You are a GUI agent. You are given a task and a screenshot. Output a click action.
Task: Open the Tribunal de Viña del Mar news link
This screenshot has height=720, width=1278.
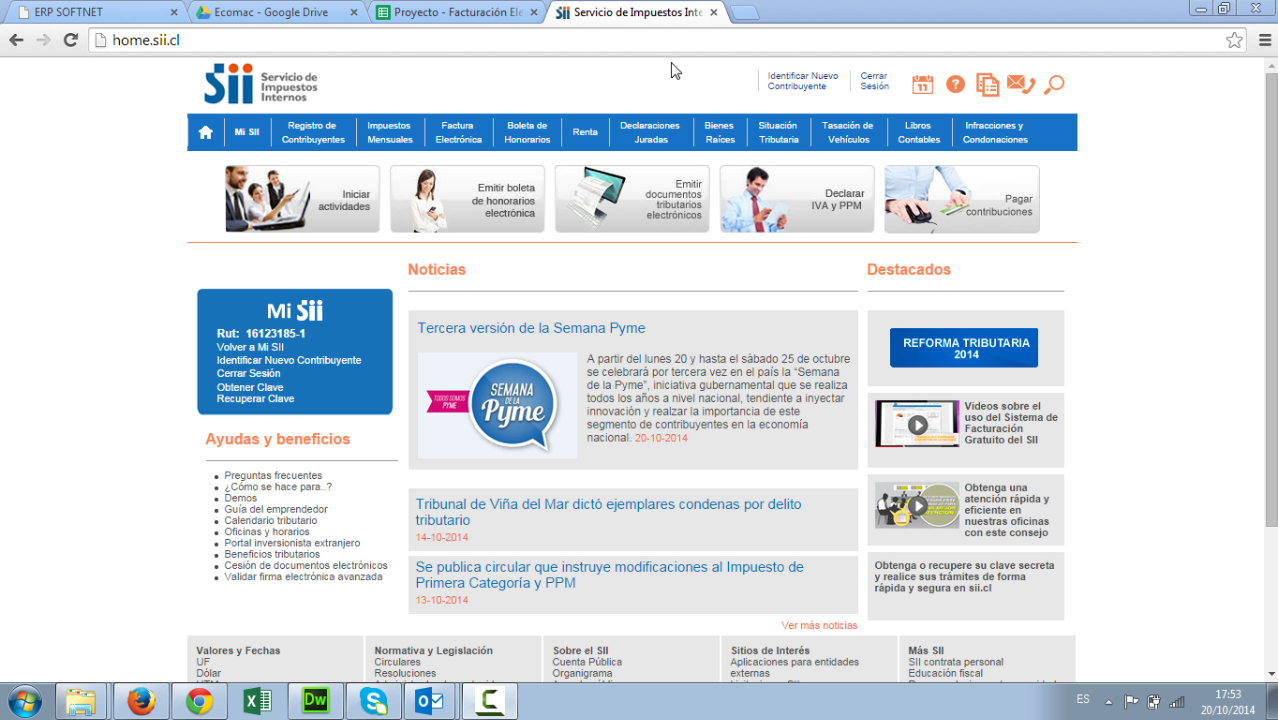[608, 512]
